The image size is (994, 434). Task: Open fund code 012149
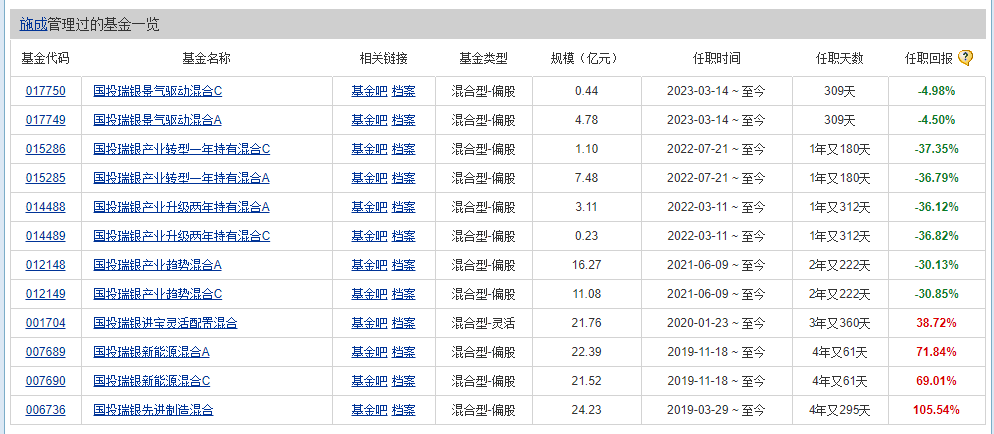pos(46,294)
